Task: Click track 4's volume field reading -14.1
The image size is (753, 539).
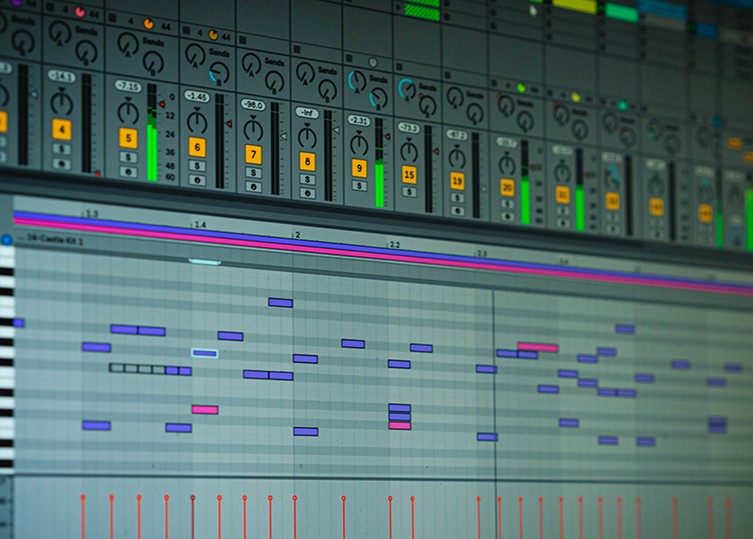Action: (x=61, y=76)
